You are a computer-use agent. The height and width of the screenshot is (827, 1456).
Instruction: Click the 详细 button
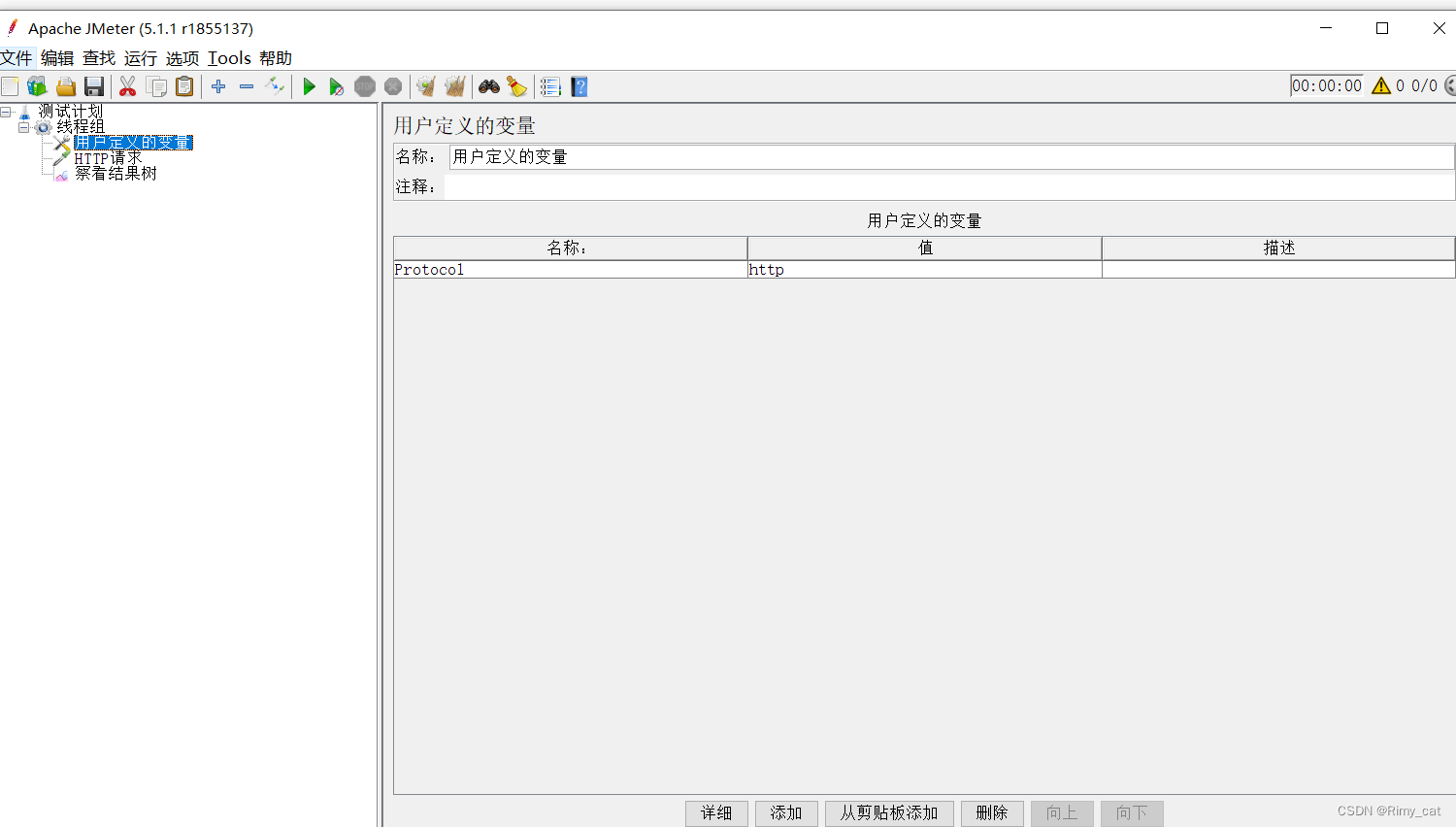click(716, 813)
